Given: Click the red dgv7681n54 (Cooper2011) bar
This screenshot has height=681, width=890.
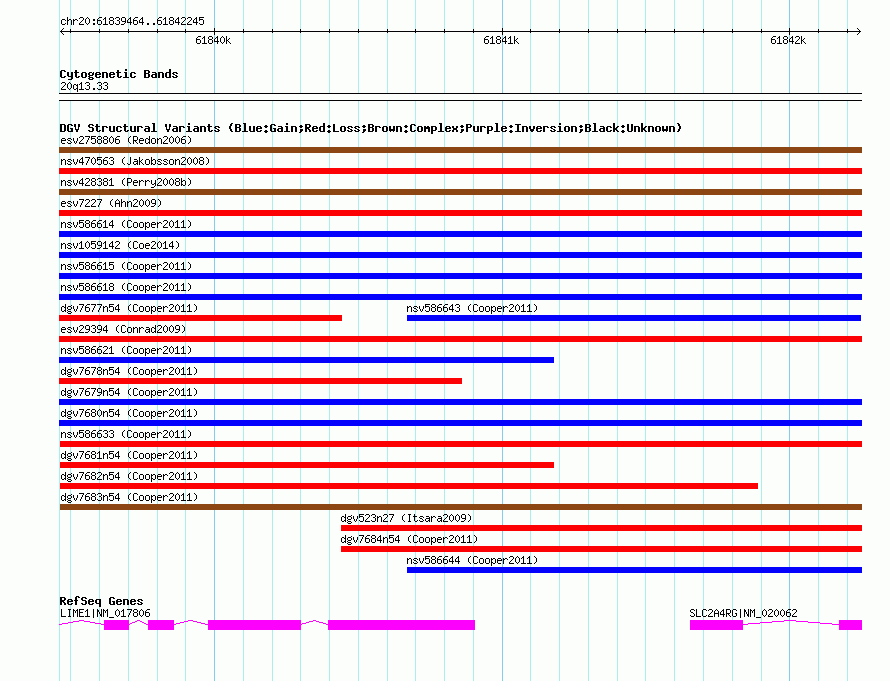Looking at the screenshot, I should (307, 465).
